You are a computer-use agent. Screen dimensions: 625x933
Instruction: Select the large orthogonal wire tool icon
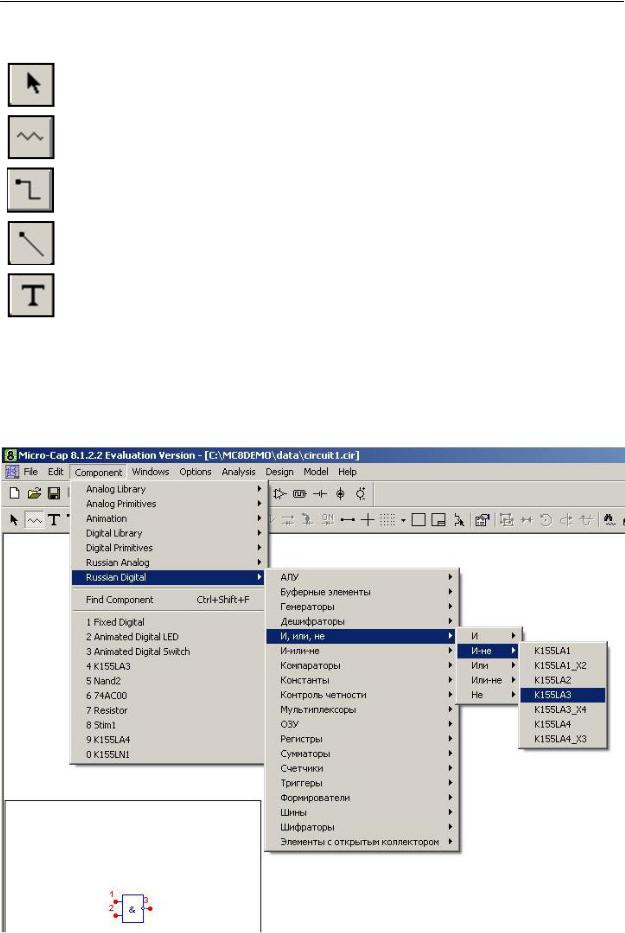coord(30,190)
